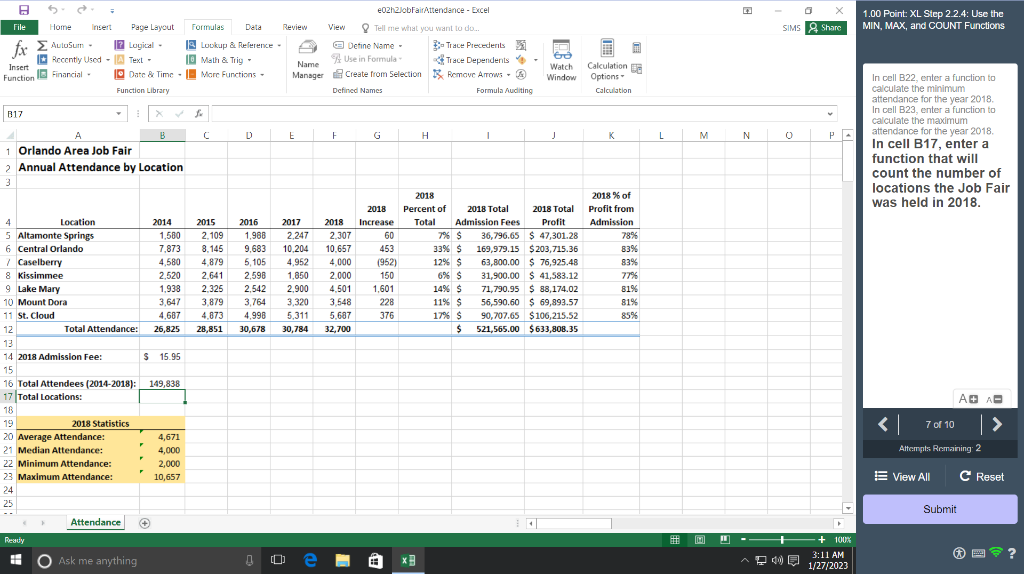Select column B header
The height and width of the screenshot is (574, 1024).
(162, 135)
